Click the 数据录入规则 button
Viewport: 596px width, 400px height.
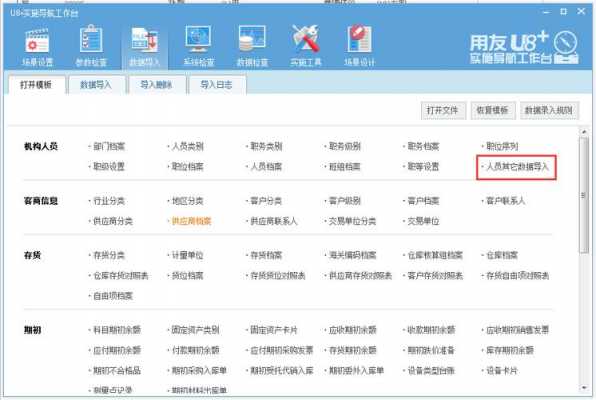[x=549, y=110]
